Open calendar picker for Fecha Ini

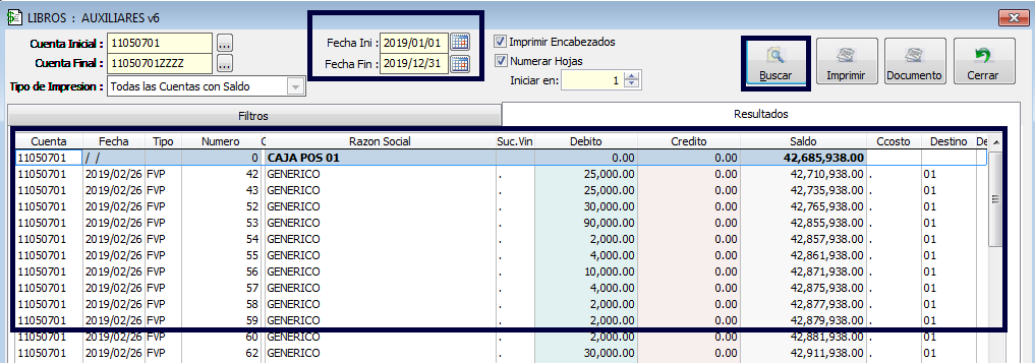460,42
